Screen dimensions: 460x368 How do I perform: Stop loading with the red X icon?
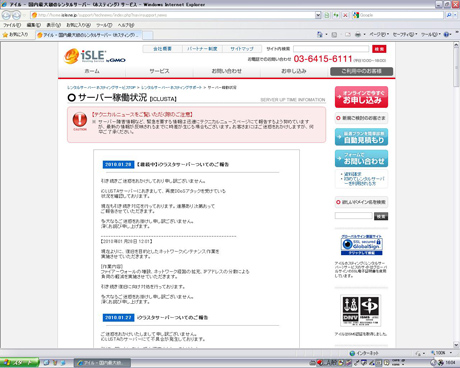[345, 15]
